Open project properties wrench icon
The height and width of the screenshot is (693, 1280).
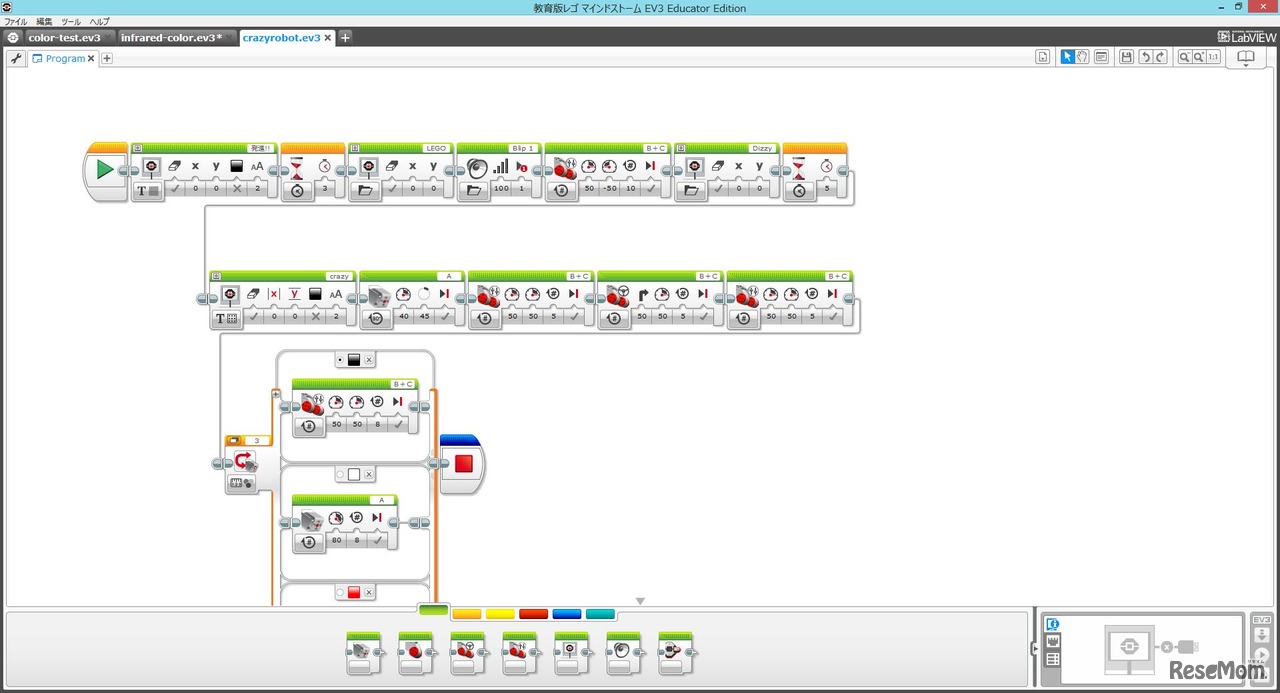pos(16,58)
